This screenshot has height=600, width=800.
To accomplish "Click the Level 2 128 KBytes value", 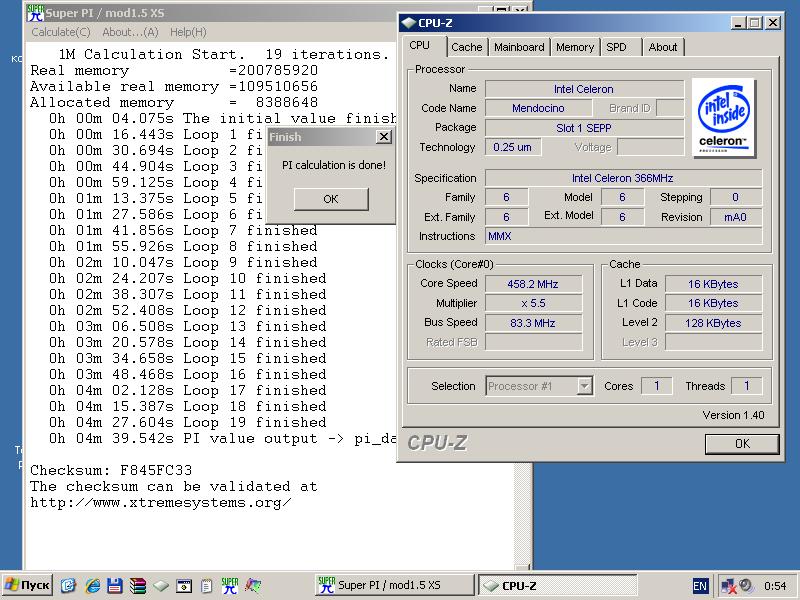I will tap(713, 323).
